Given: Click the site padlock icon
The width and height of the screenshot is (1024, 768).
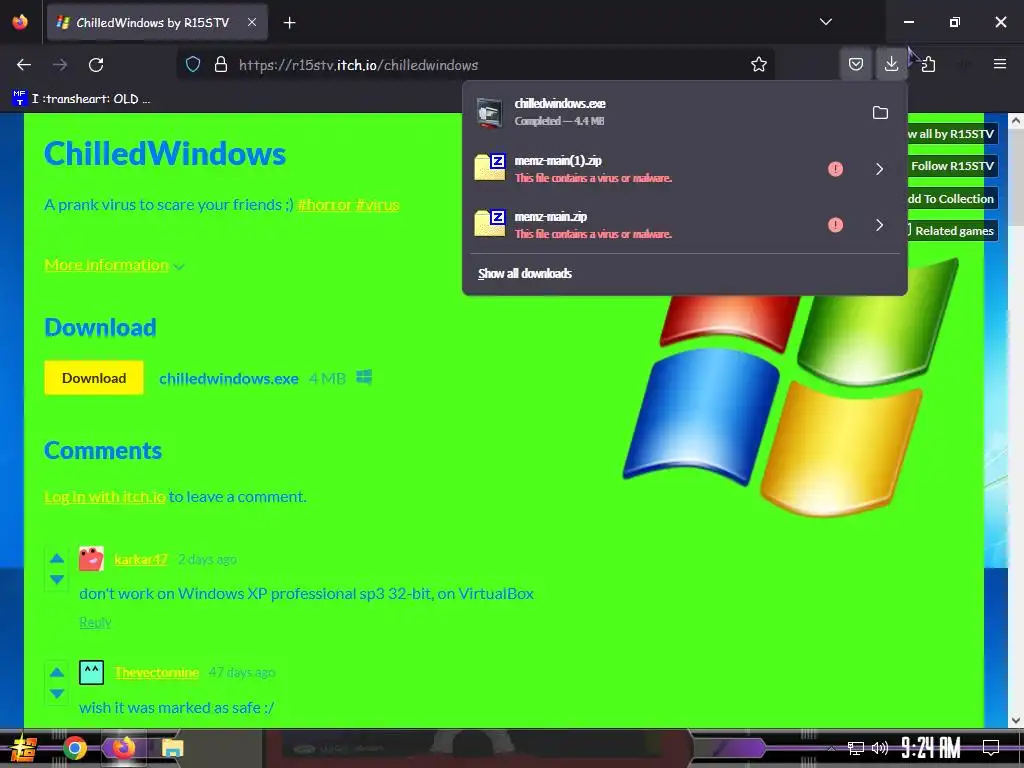Looking at the screenshot, I should pyautogui.click(x=221, y=65).
